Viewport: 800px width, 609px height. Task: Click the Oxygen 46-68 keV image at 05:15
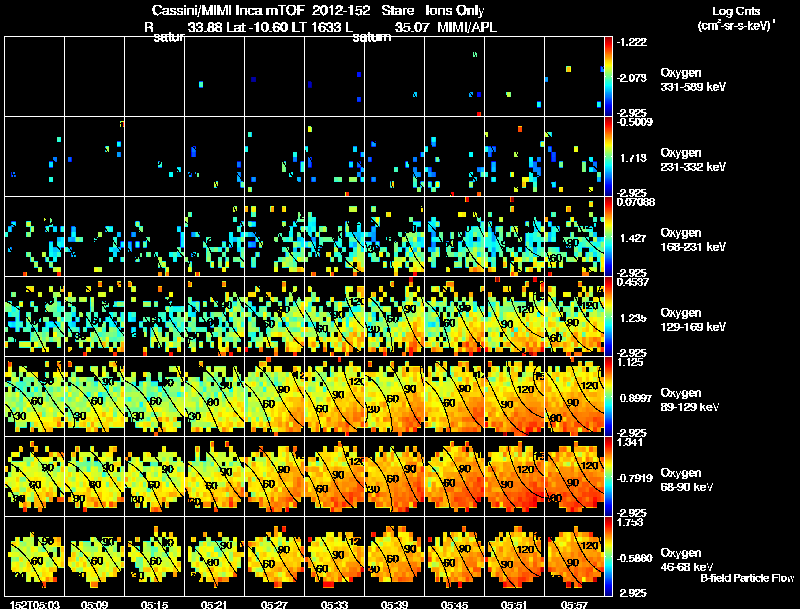pyautogui.click(x=155, y=556)
